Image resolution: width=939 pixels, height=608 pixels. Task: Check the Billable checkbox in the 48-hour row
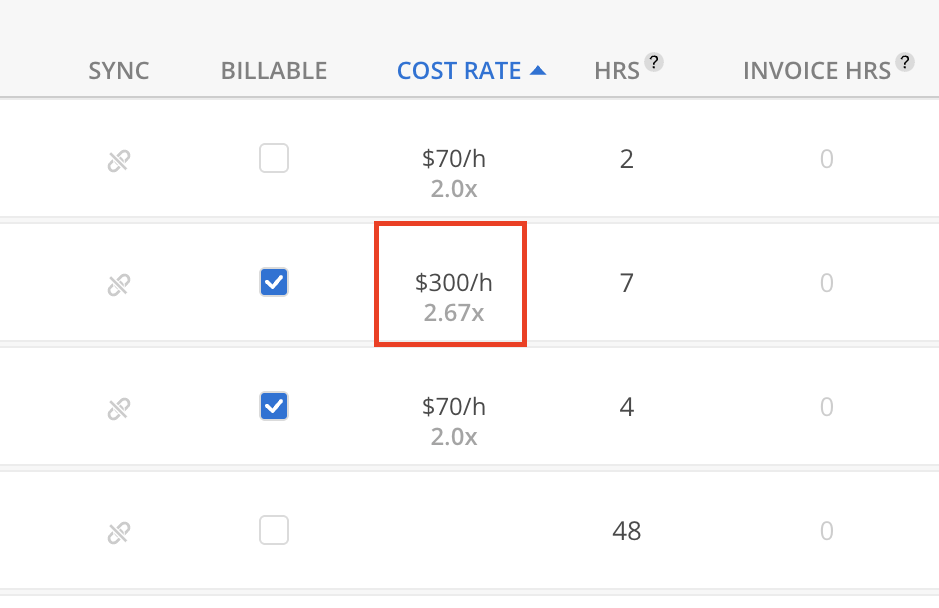point(274,531)
